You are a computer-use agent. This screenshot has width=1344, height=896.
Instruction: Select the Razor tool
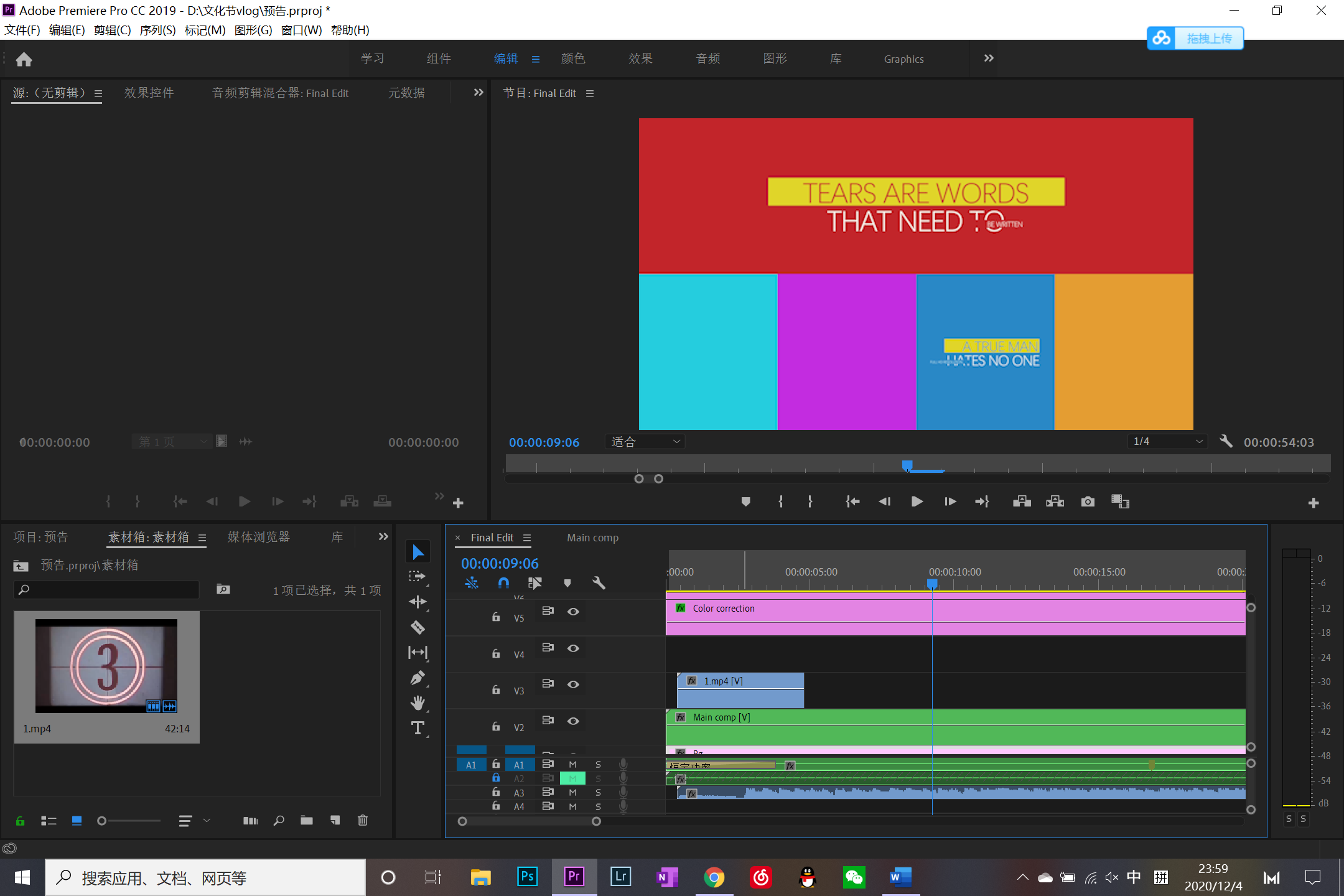[x=418, y=627]
